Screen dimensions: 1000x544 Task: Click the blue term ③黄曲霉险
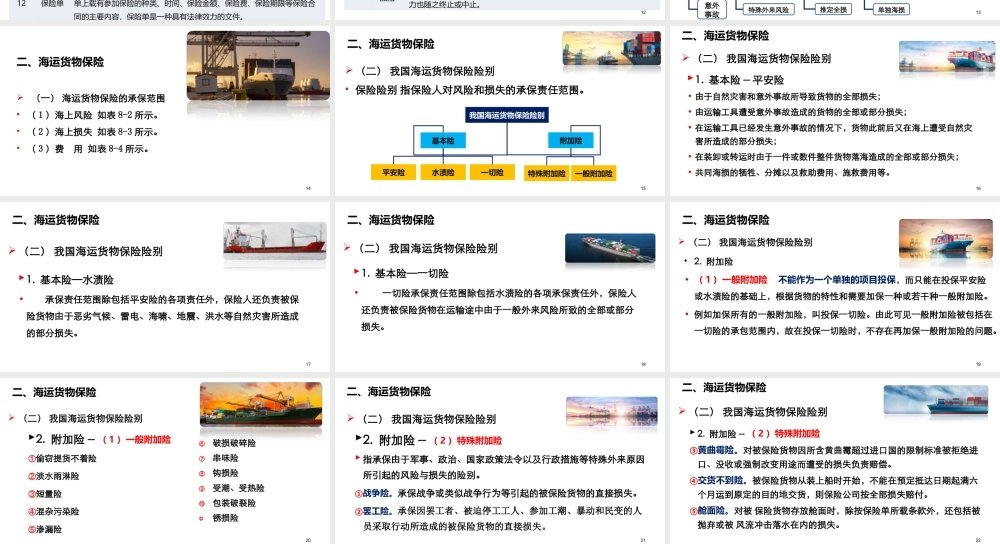point(711,450)
